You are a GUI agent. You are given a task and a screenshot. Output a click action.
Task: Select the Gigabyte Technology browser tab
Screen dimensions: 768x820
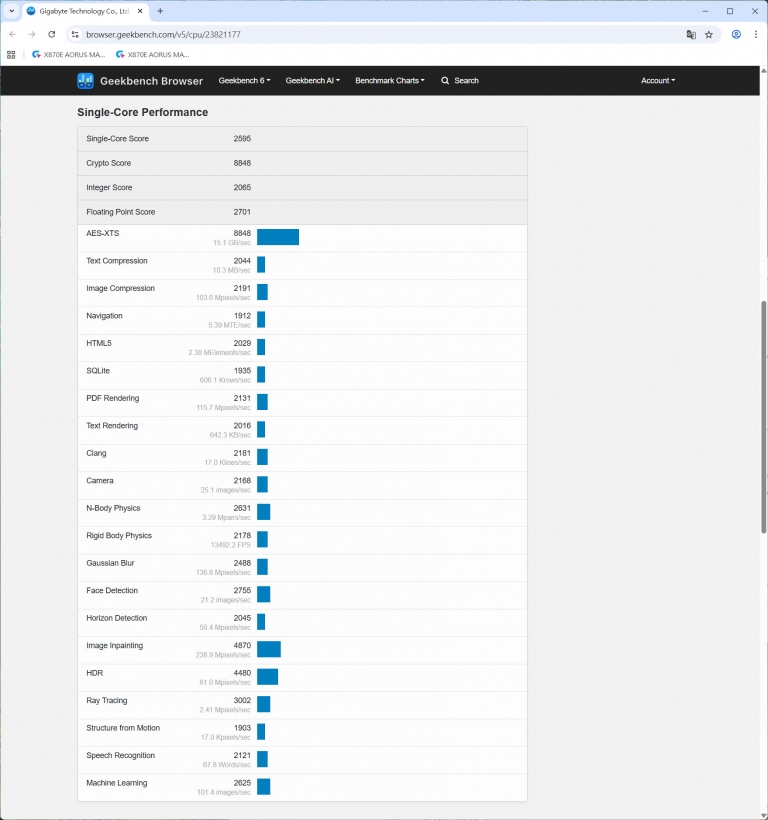pyautogui.click(x=85, y=11)
